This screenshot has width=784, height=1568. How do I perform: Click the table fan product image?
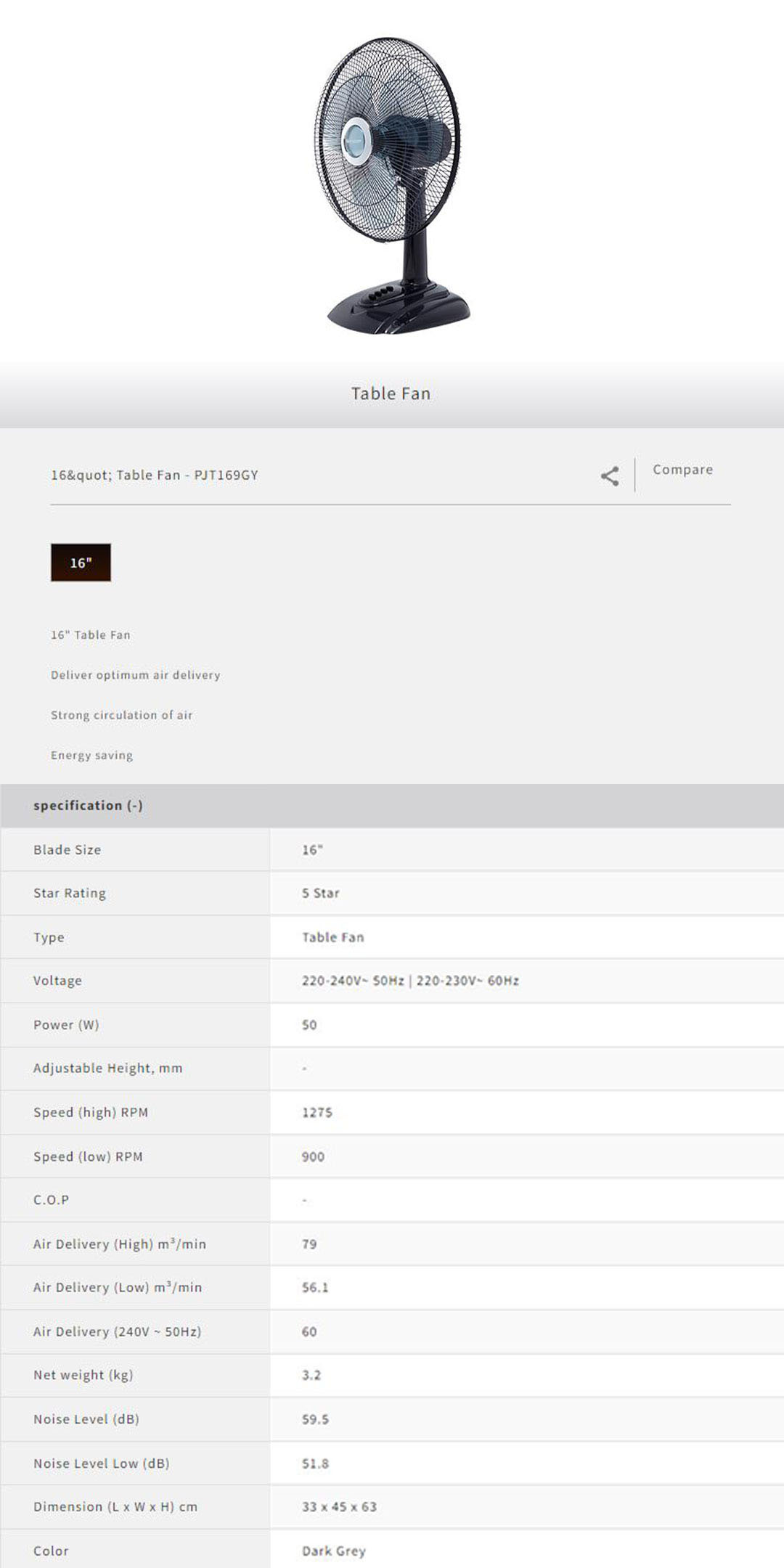tap(391, 185)
